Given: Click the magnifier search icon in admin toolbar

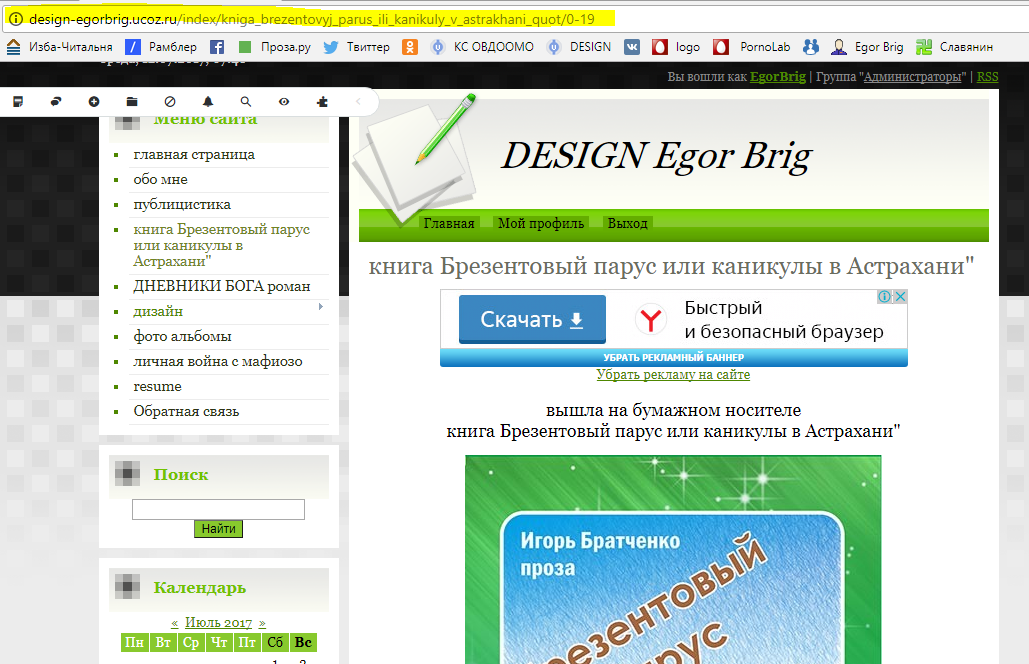Looking at the screenshot, I should click(245, 102).
